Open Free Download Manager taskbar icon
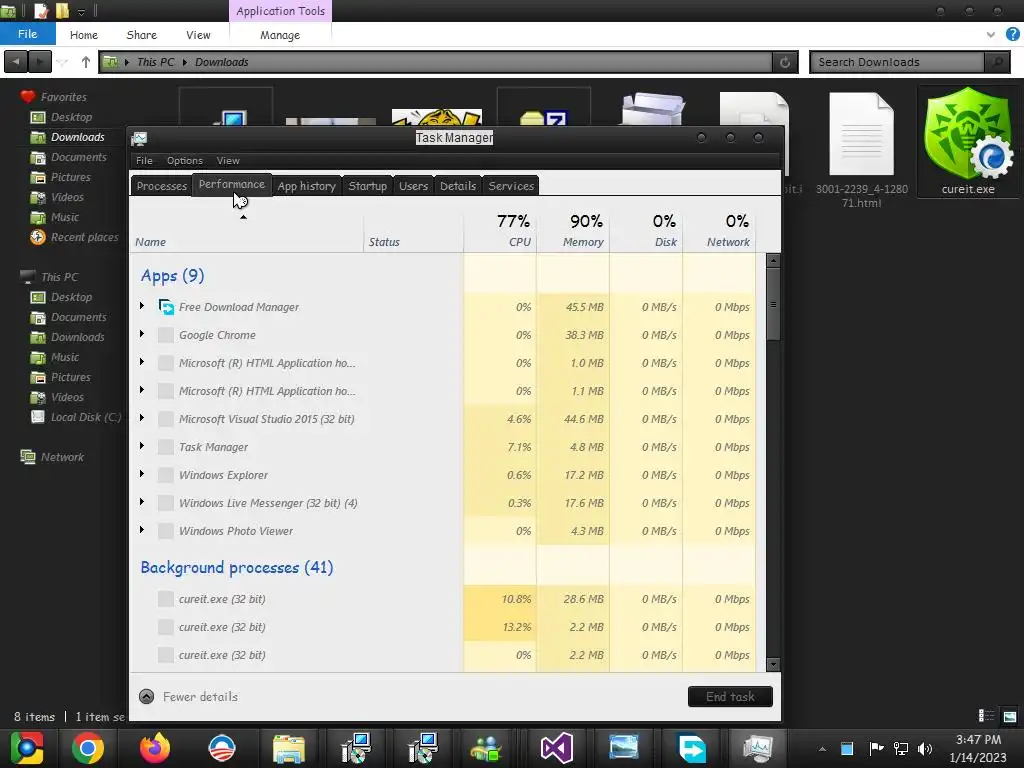Viewport: 1024px width, 768px height. pyautogui.click(x=691, y=748)
